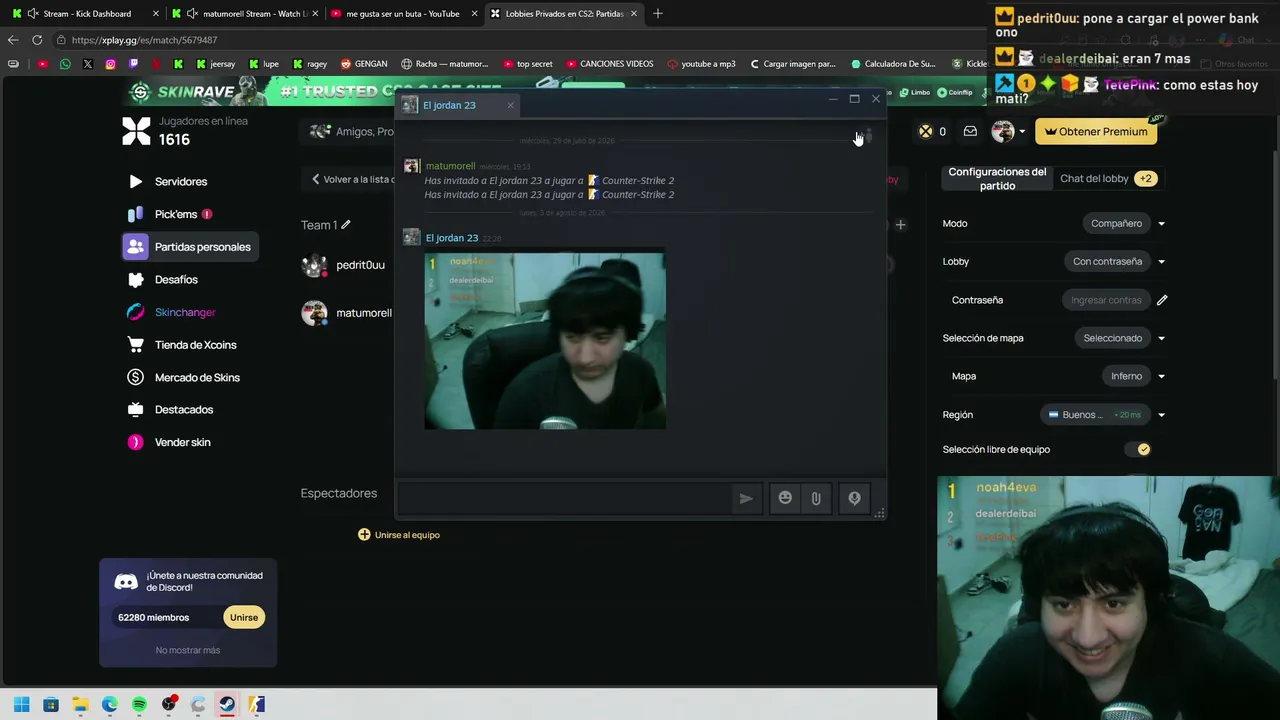The width and height of the screenshot is (1280, 720).
Task: Open Tienda de Xcoins shop
Action: point(195,345)
